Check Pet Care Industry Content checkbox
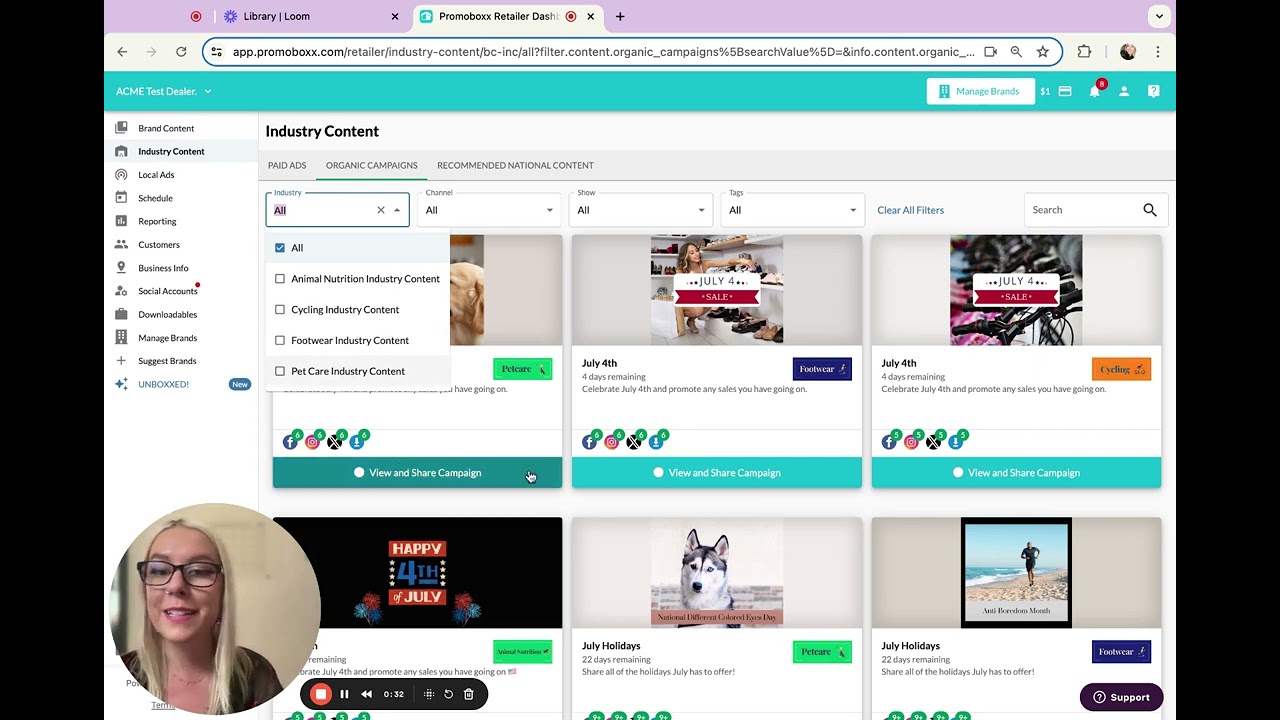Image resolution: width=1280 pixels, height=720 pixels. 280,371
